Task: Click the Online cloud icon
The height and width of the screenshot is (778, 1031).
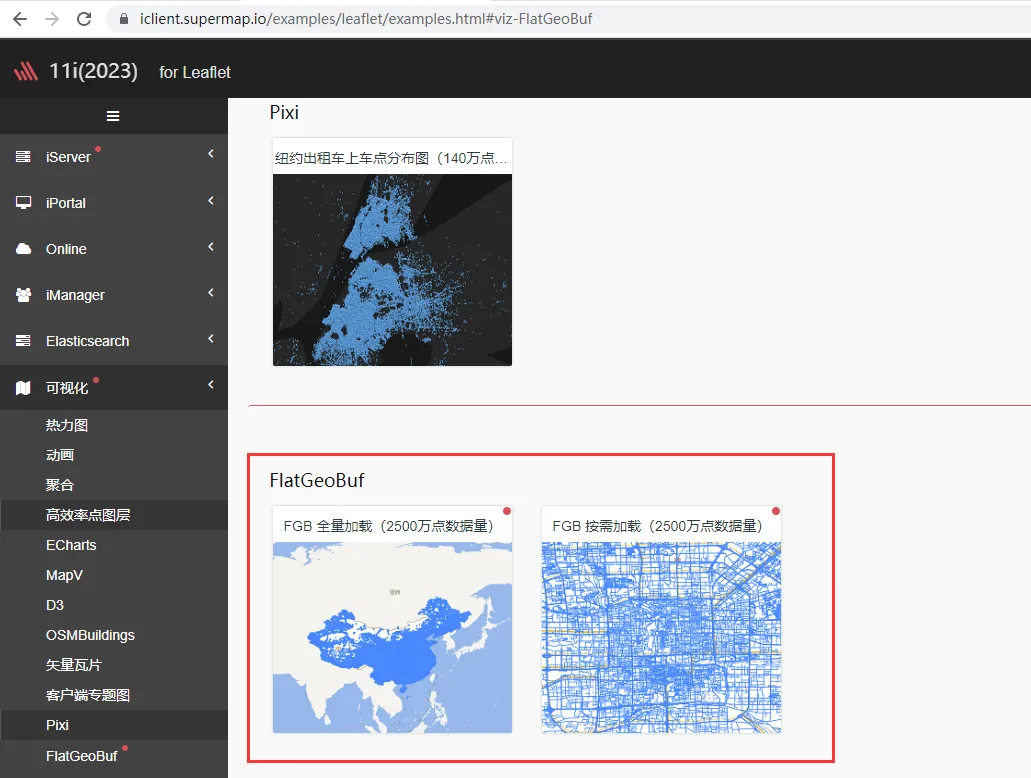Action: (x=24, y=249)
